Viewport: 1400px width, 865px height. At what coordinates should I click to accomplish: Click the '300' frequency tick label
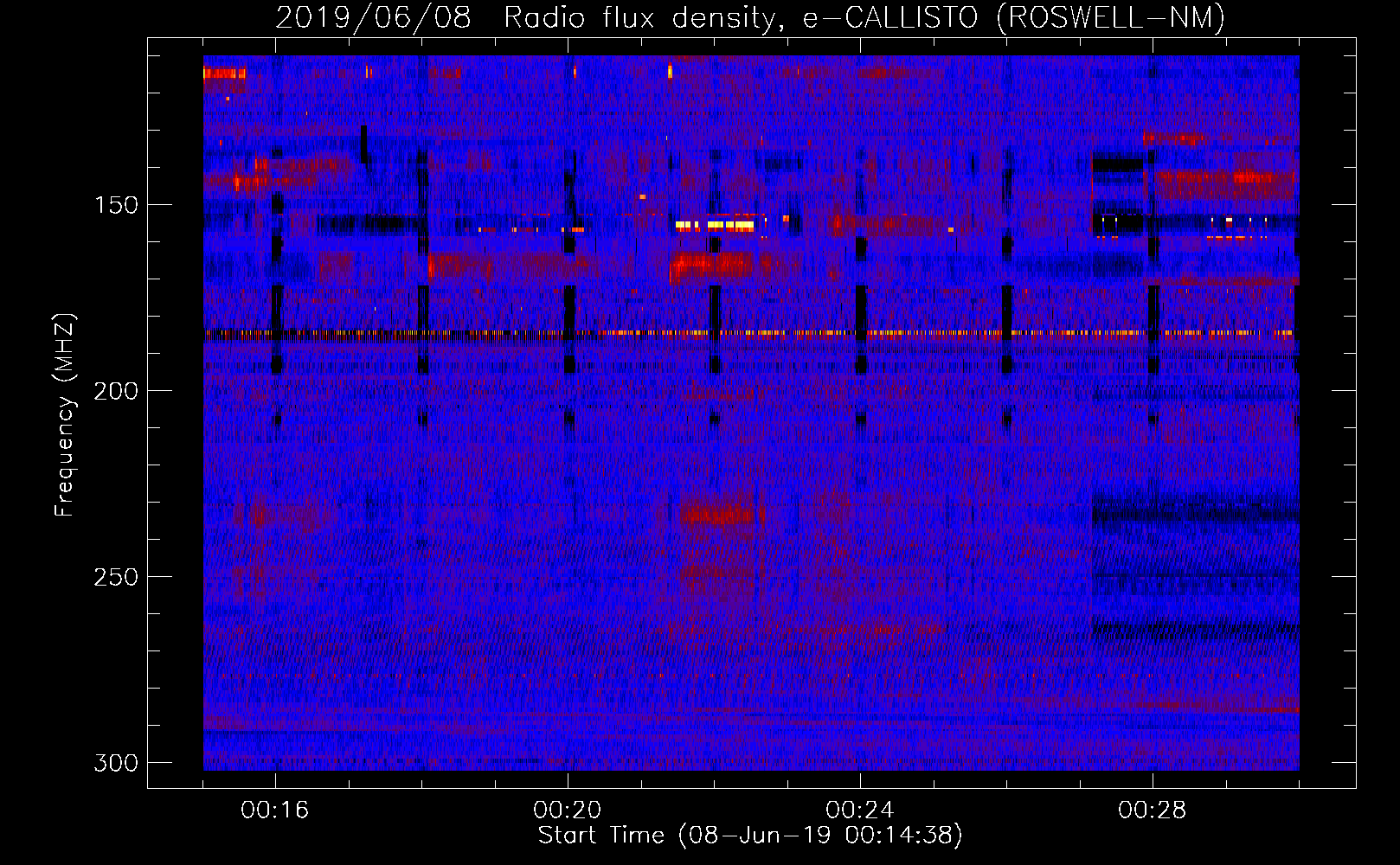116,763
